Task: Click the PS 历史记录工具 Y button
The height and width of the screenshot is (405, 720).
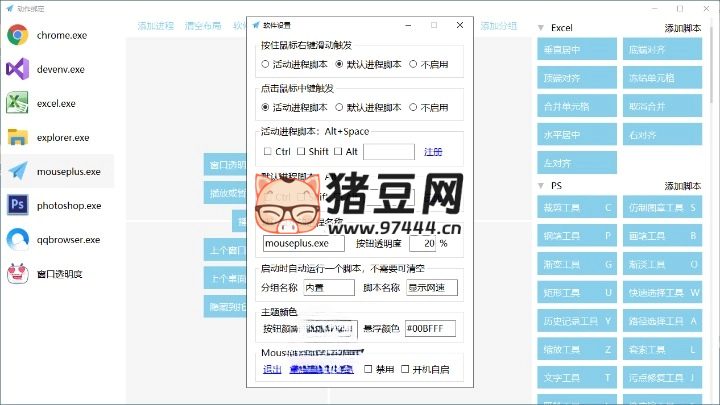Action: (x=577, y=321)
